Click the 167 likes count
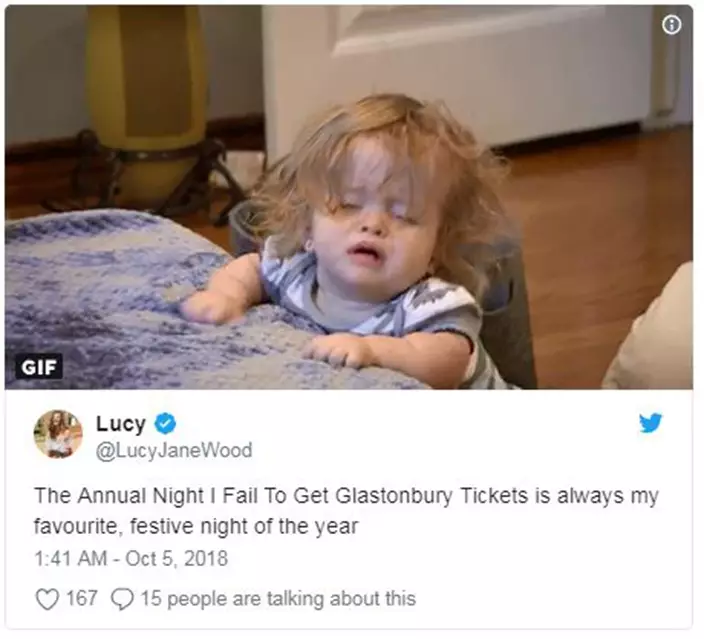Screen dimensions: 704x639 (x=82, y=598)
